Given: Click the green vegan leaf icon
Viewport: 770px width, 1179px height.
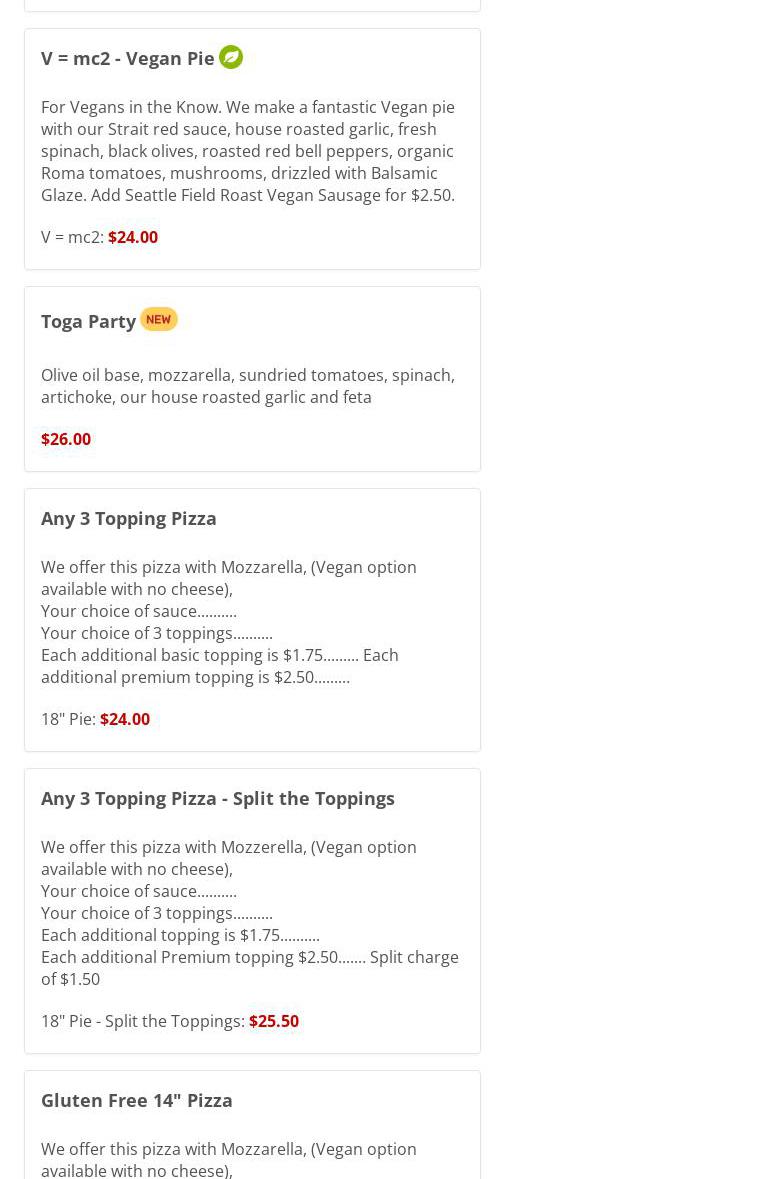Looking at the screenshot, I should (231, 57).
